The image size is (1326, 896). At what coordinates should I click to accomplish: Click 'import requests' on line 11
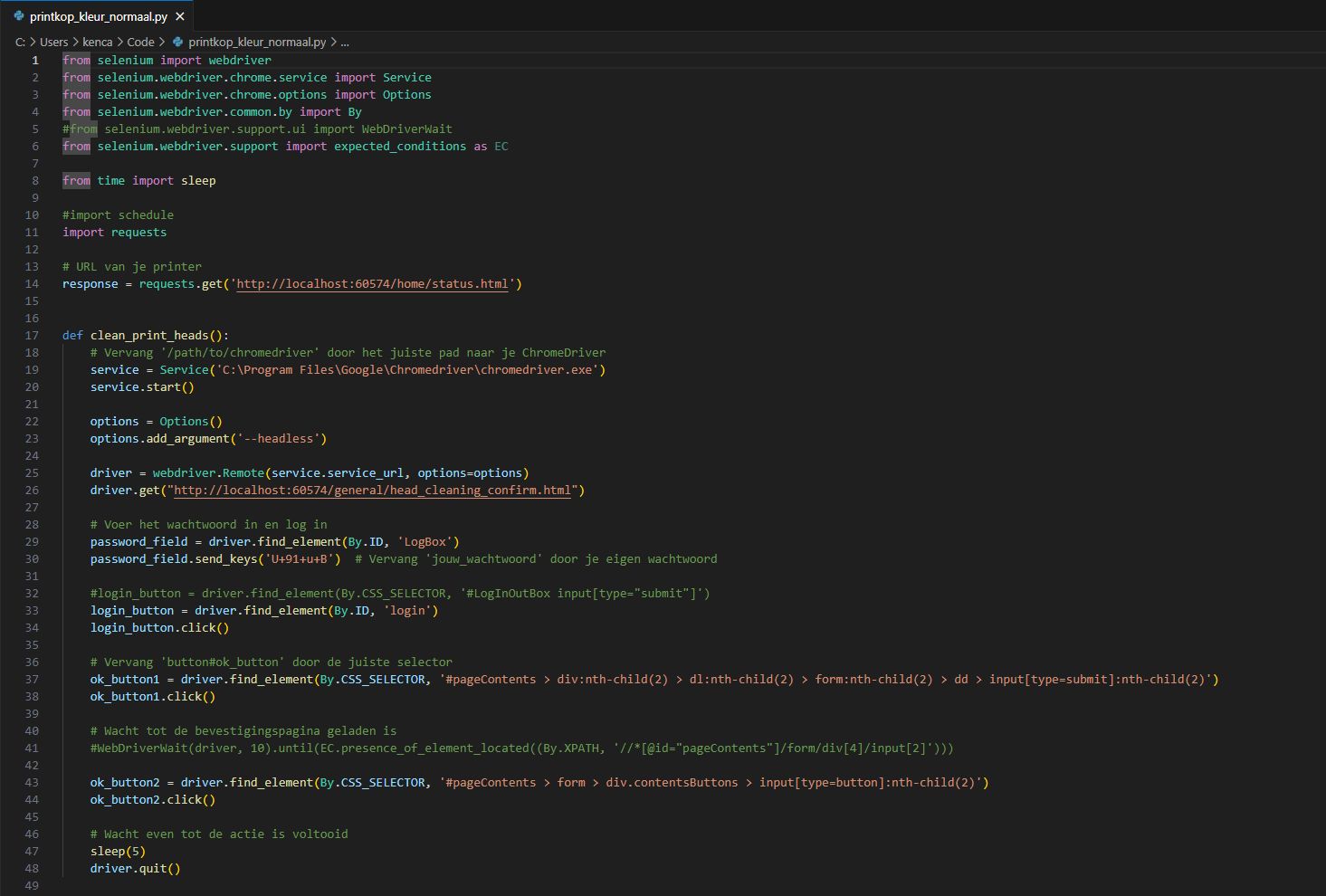click(x=114, y=233)
